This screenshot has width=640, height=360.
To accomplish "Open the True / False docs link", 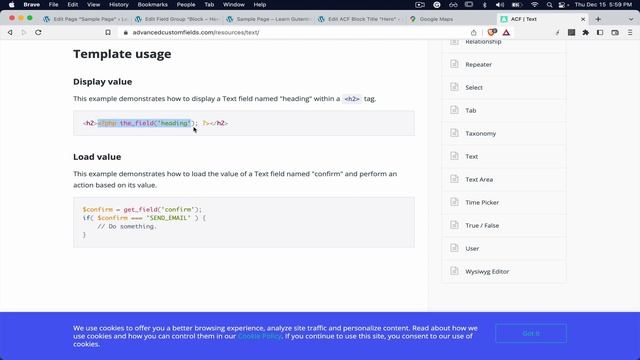I will [482, 225].
